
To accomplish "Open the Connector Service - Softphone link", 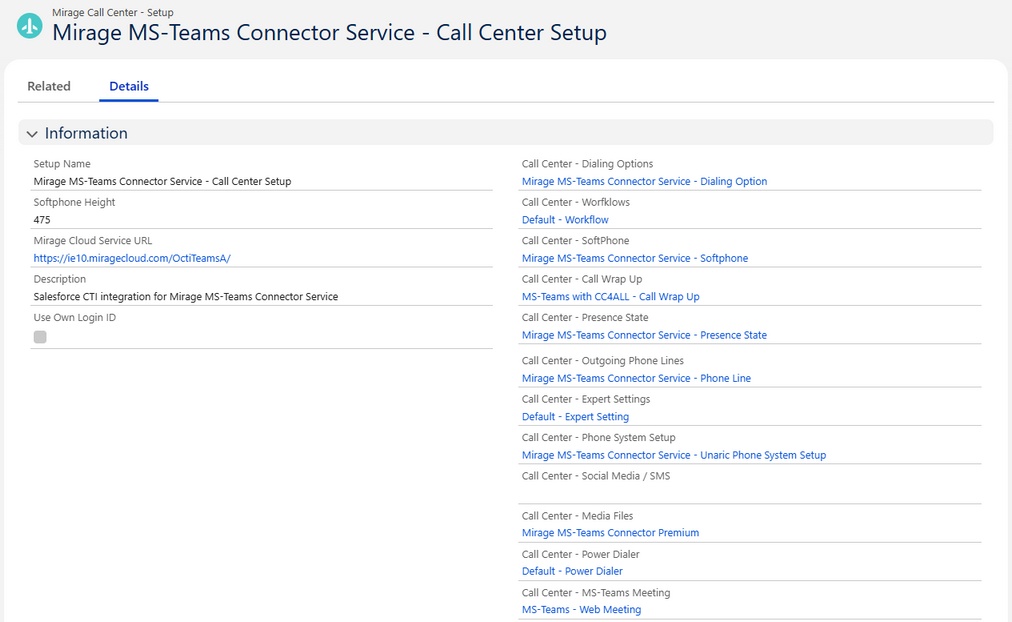I will click(x=635, y=258).
